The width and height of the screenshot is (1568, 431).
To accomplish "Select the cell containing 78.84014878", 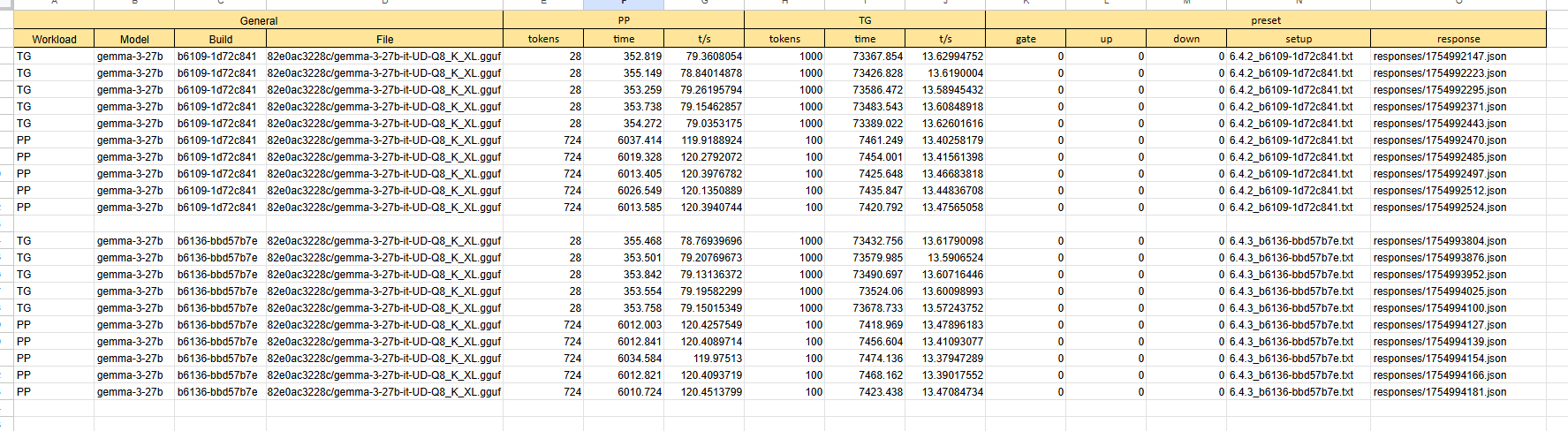I will pyautogui.click(x=704, y=72).
